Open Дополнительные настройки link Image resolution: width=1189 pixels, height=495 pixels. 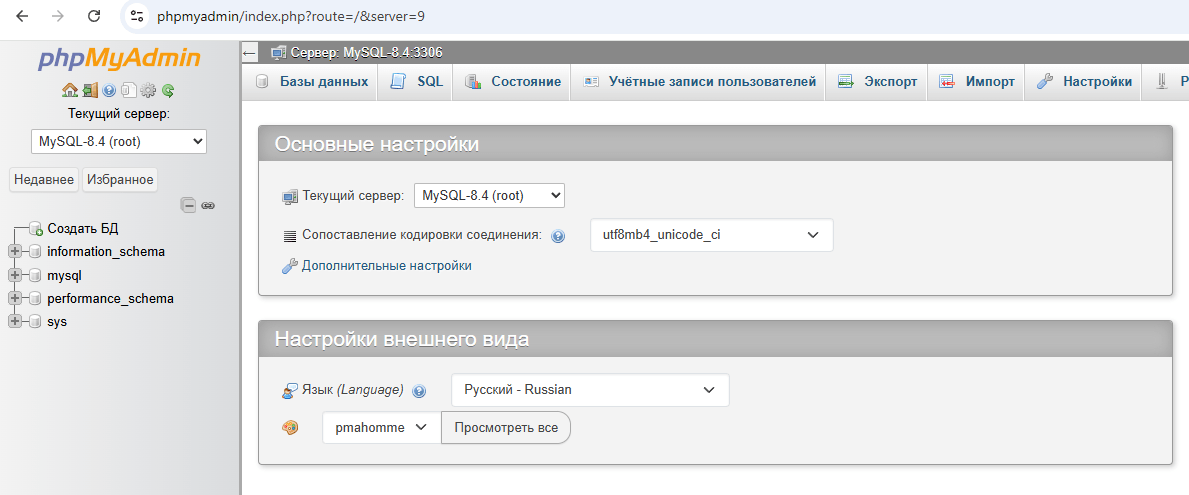387,265
